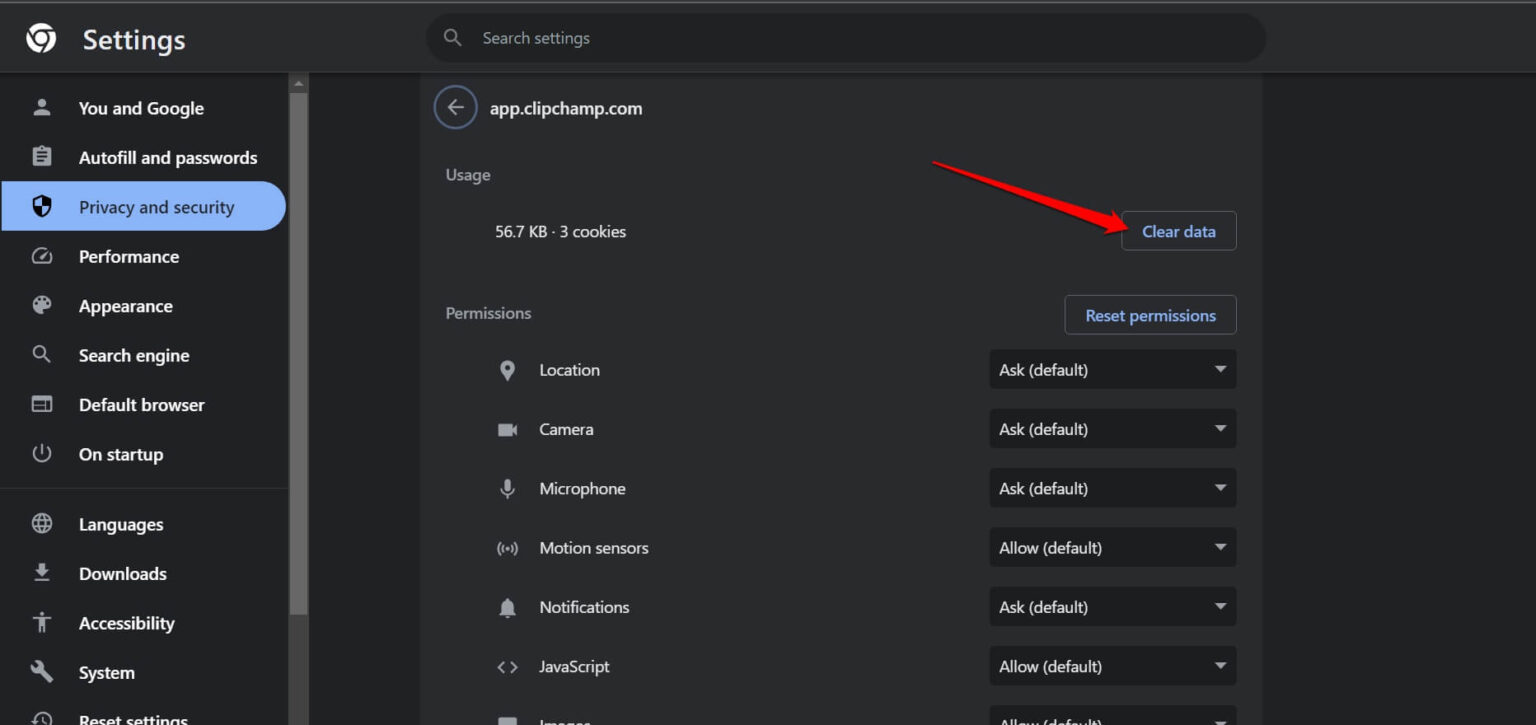Image resolution: width=1536 pixels, height=725 pixels.
Task: Open Performance settings via speedometer icon
Action: pos(41,256)
